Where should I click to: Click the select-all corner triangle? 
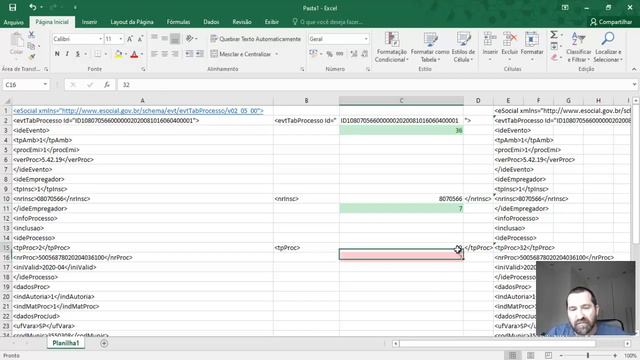(7, 100)
